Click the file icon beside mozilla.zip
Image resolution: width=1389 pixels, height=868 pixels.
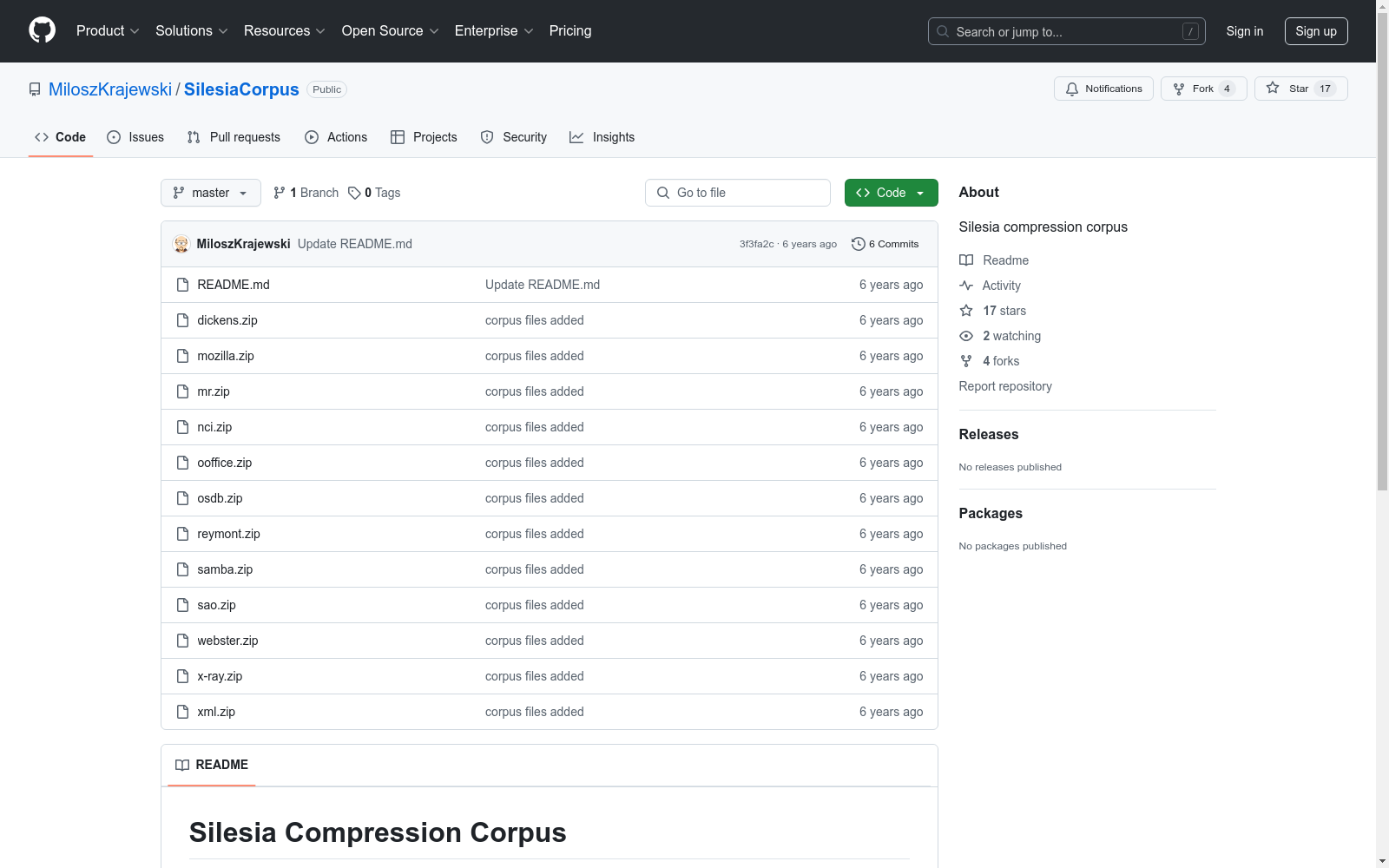pyautogui.click(x=182, y=356)
